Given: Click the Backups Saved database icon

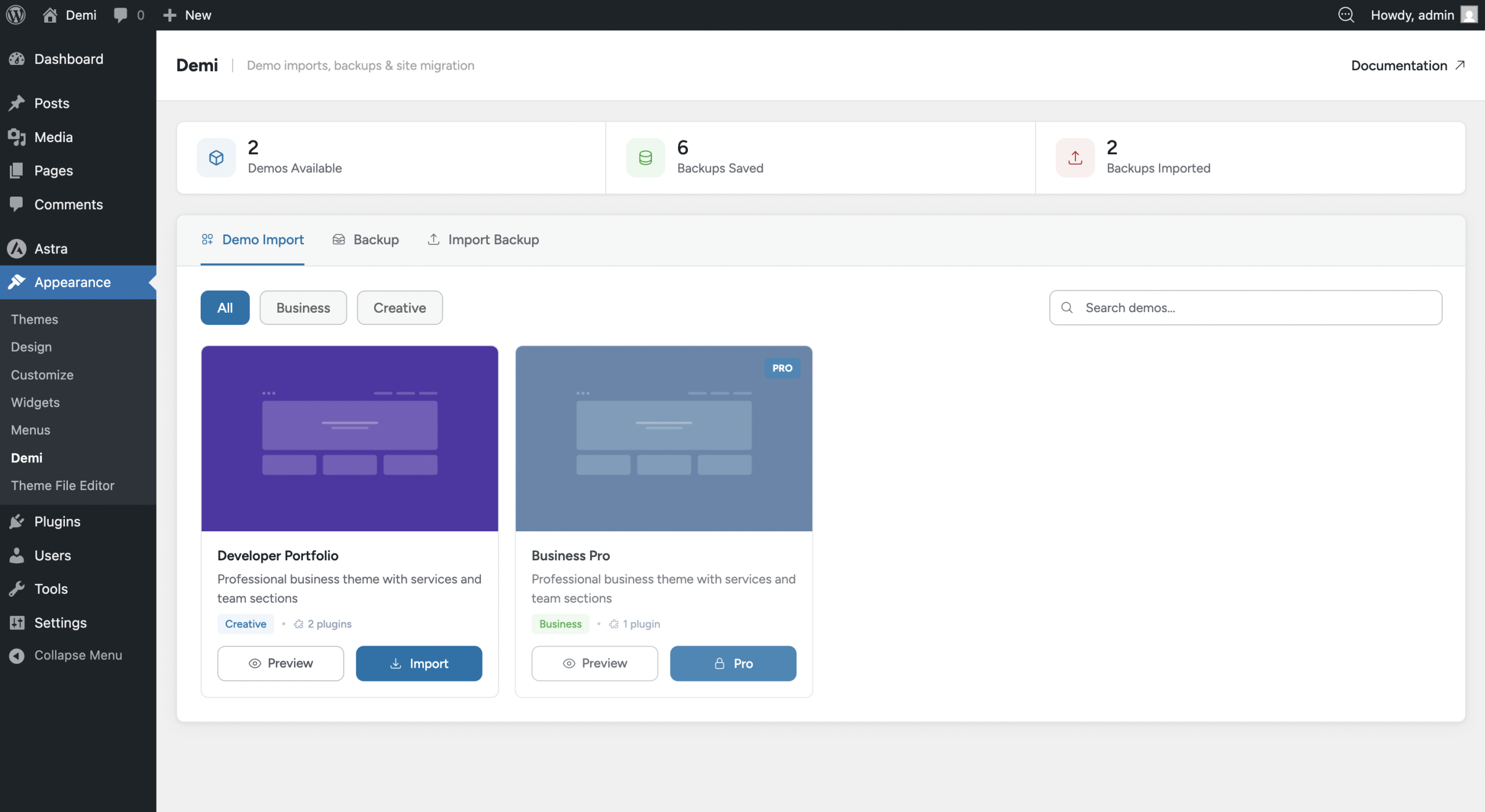Looking at the screenshot, I should point(645,158).
